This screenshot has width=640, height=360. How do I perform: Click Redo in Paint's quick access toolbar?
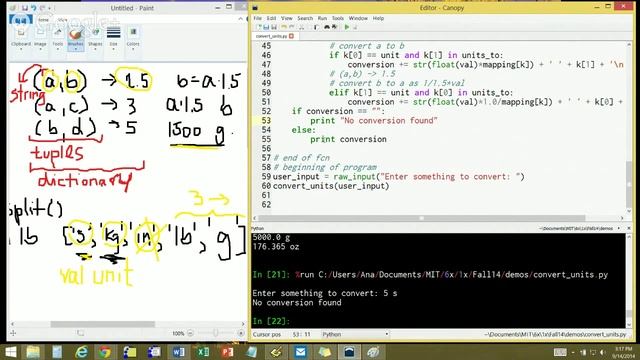pyautogui.click(x=42, y=8)
